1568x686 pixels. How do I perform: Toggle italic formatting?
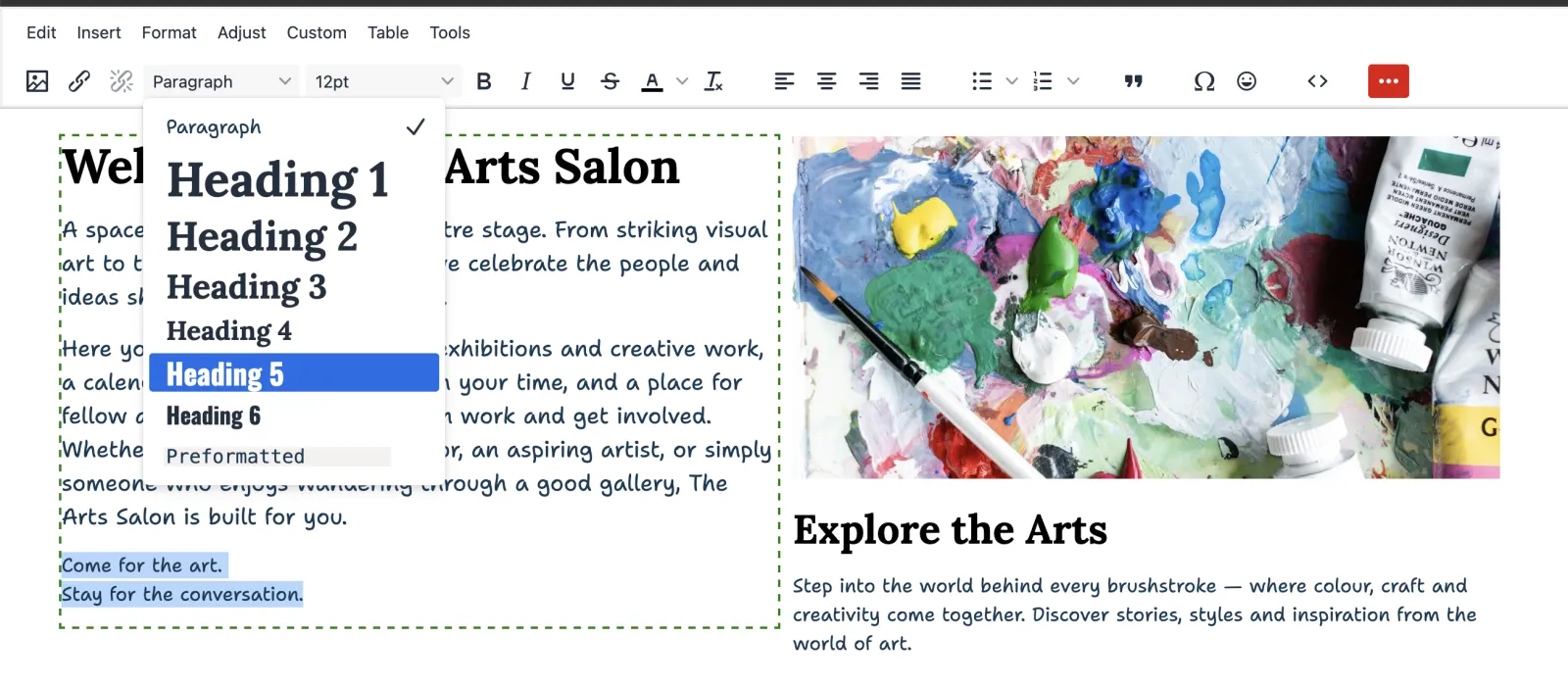coord(526,81)
